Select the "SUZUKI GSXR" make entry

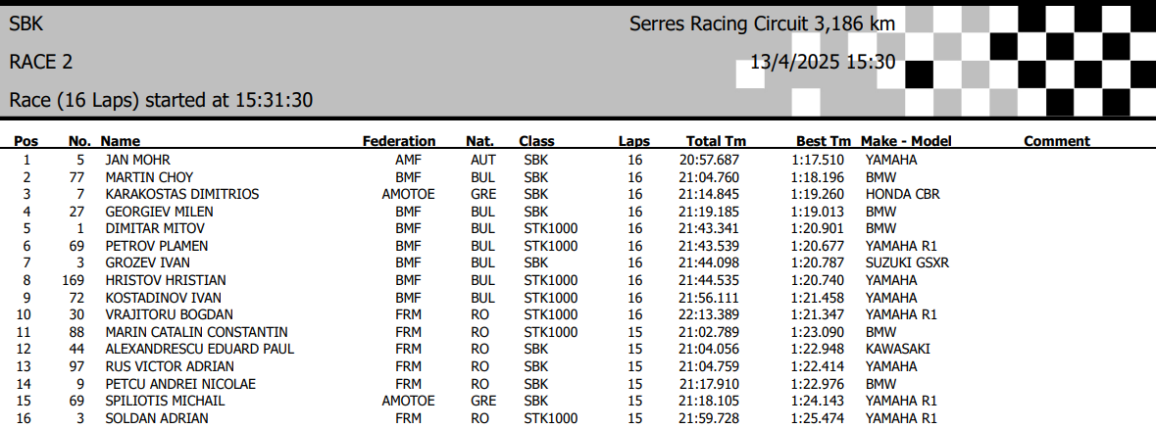(908, 263)
